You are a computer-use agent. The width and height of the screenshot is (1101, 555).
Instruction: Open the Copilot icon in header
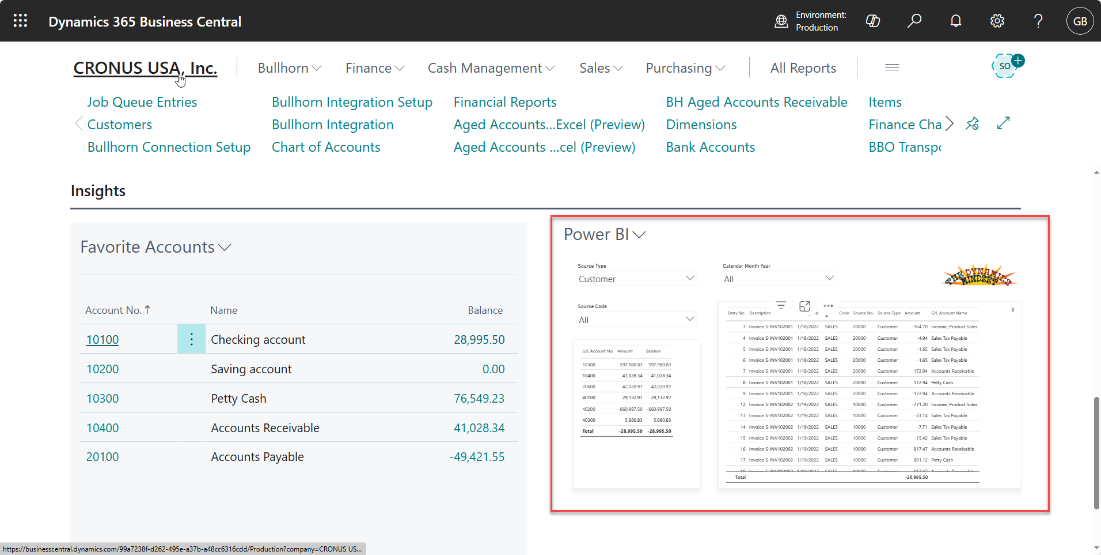(873, 21)
